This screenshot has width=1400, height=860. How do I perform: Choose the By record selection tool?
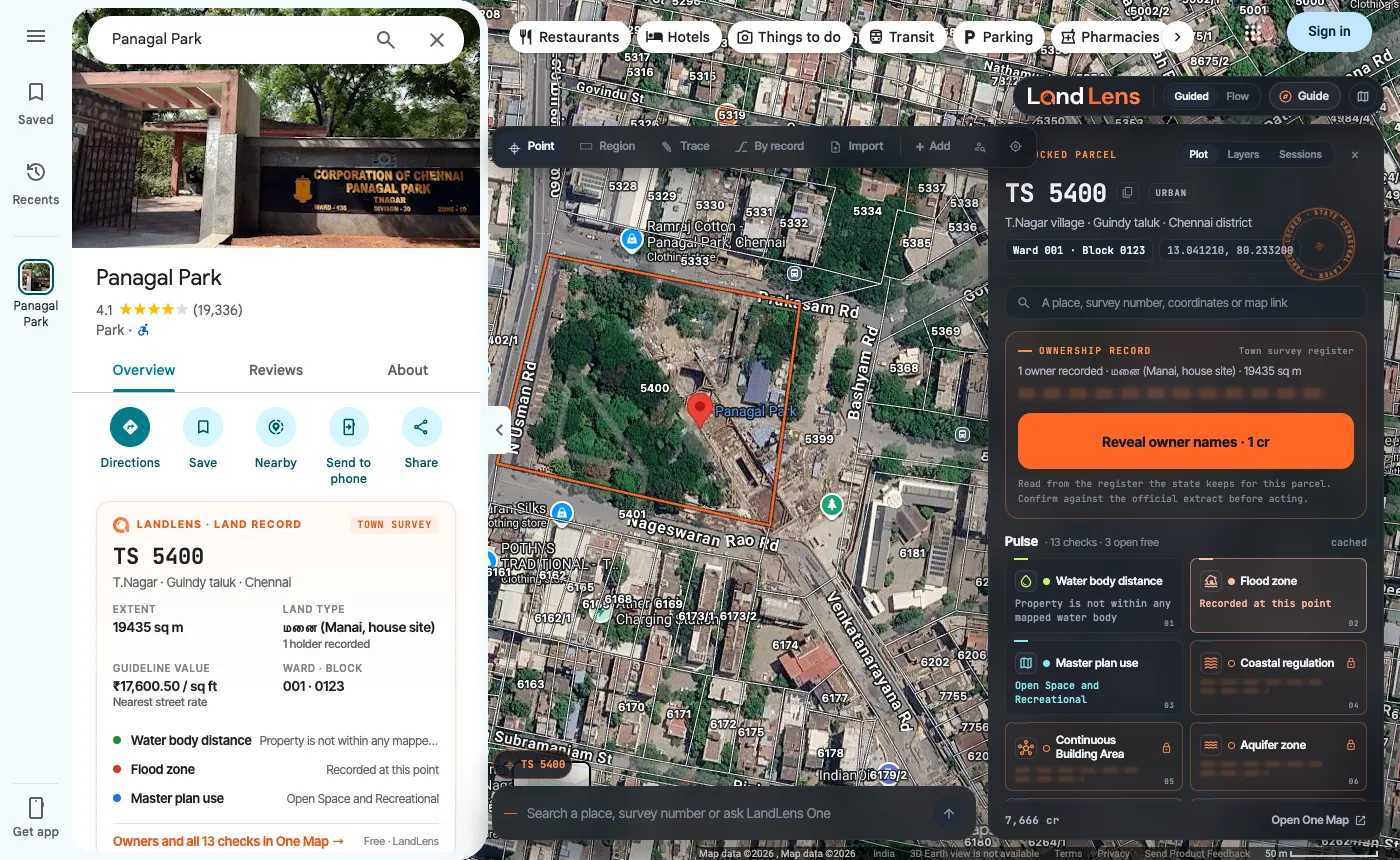[x=769, y=146]
